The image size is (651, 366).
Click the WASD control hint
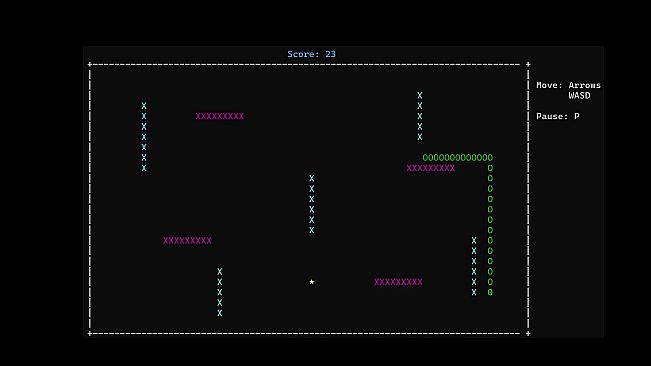click(x=579, y=96)
